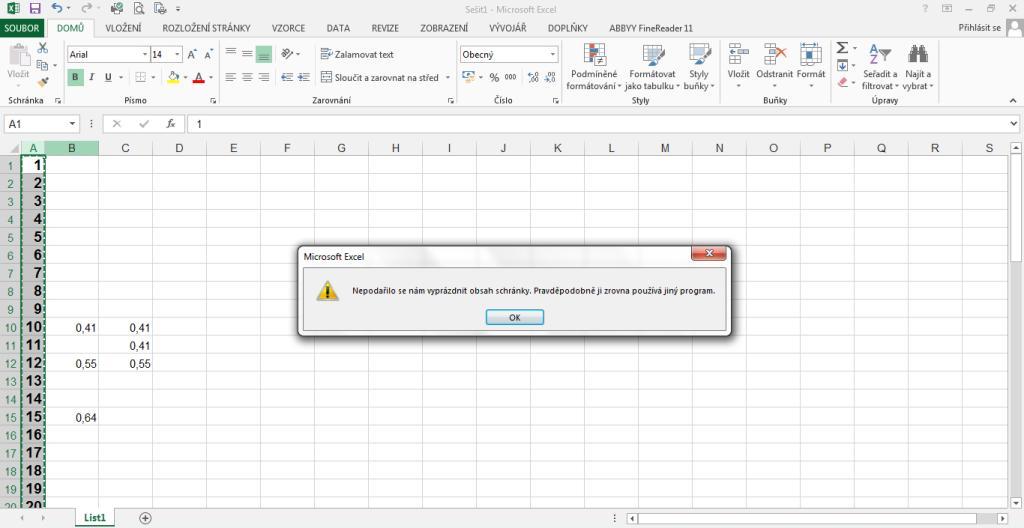The height and width of the screenshot is (528, 1024).
Task: Open the SOUBOR file tab
Action: tap(22, 28)
